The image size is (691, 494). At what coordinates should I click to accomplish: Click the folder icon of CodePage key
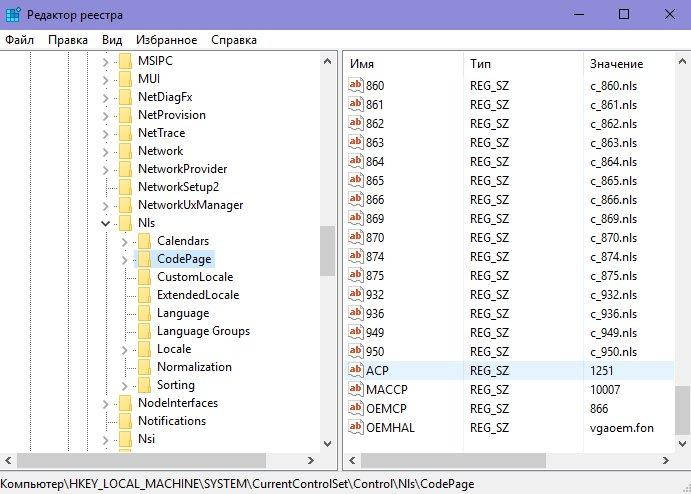(143, 259)
